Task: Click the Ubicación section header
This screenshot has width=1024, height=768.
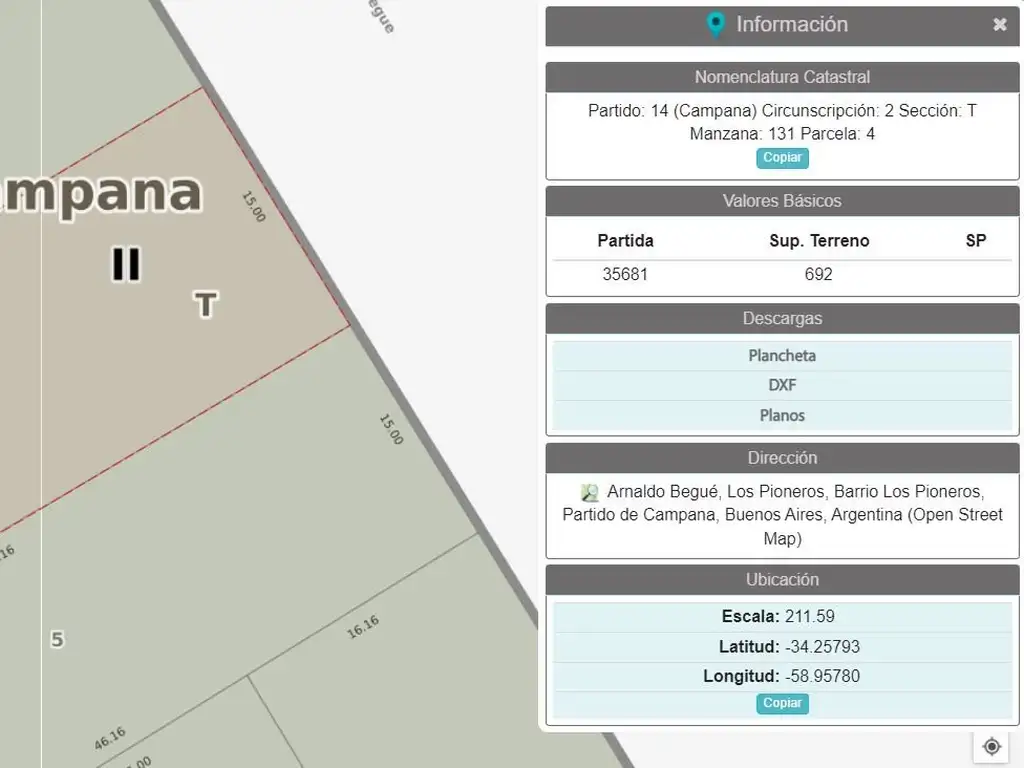Action: [x=782, y=580]
